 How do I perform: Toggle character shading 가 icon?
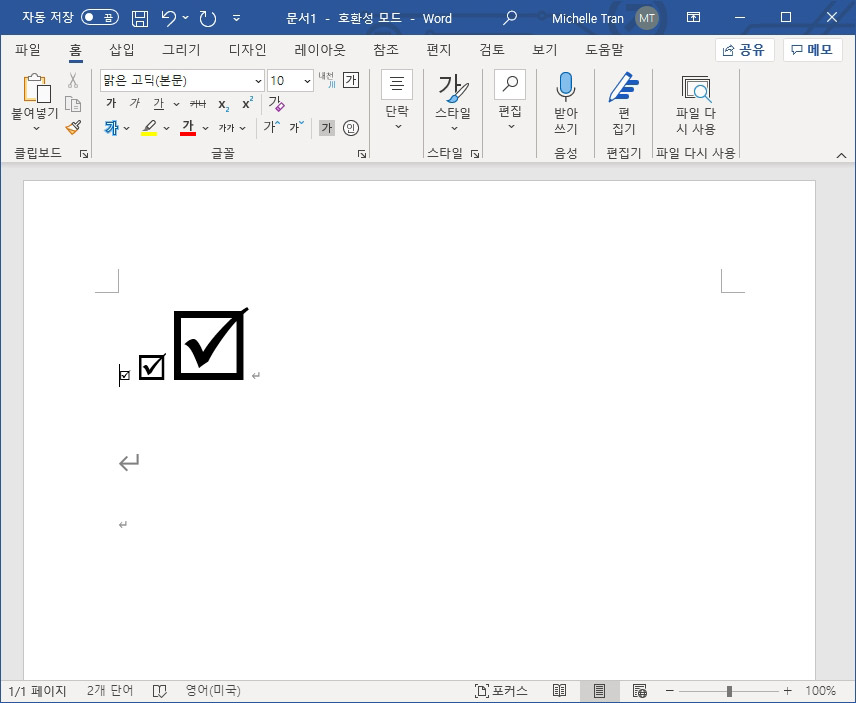pyautogui.click(x=326, y=128)
